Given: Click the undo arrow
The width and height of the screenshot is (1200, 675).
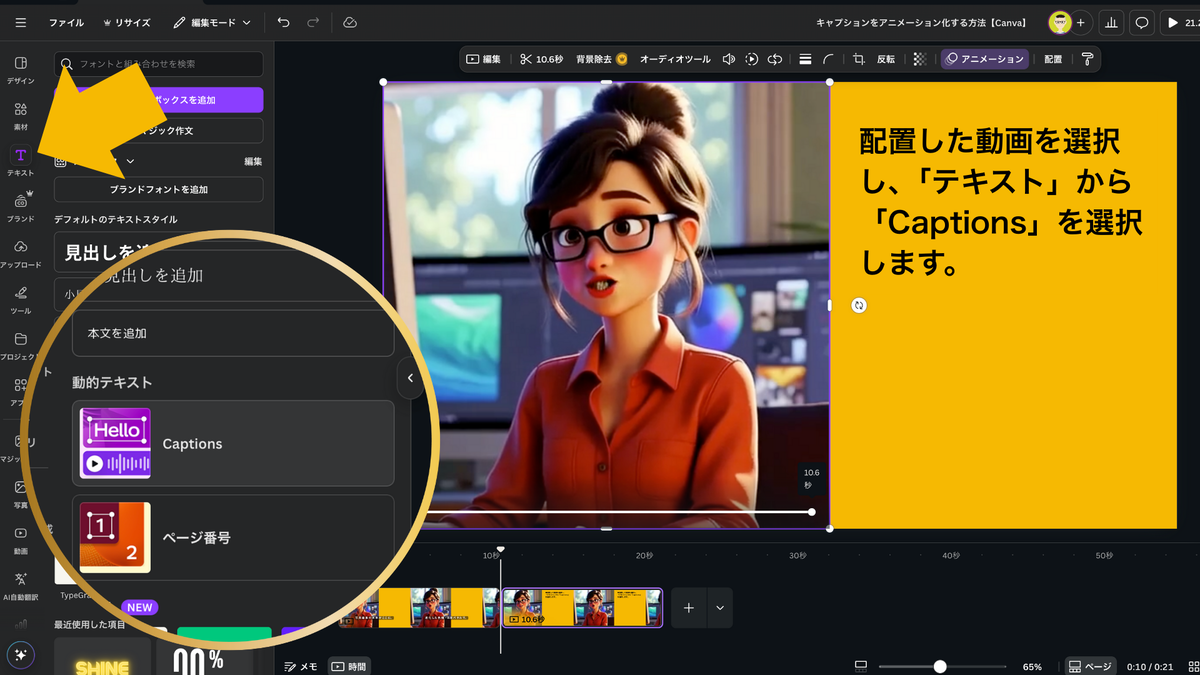Looking at the screenshot, I should (283, 22).
